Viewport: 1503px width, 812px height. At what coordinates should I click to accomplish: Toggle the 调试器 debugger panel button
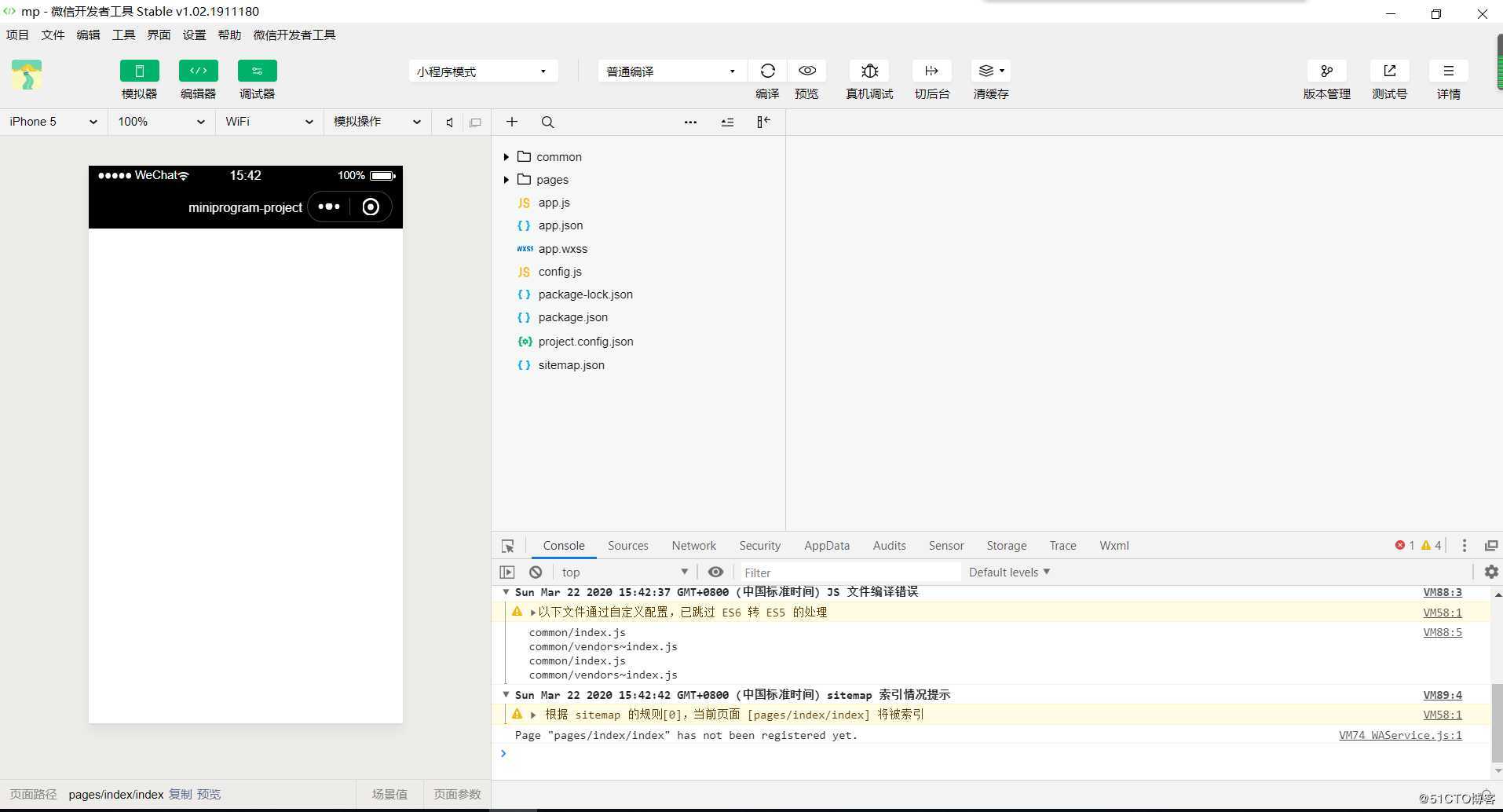pos(257,71)
